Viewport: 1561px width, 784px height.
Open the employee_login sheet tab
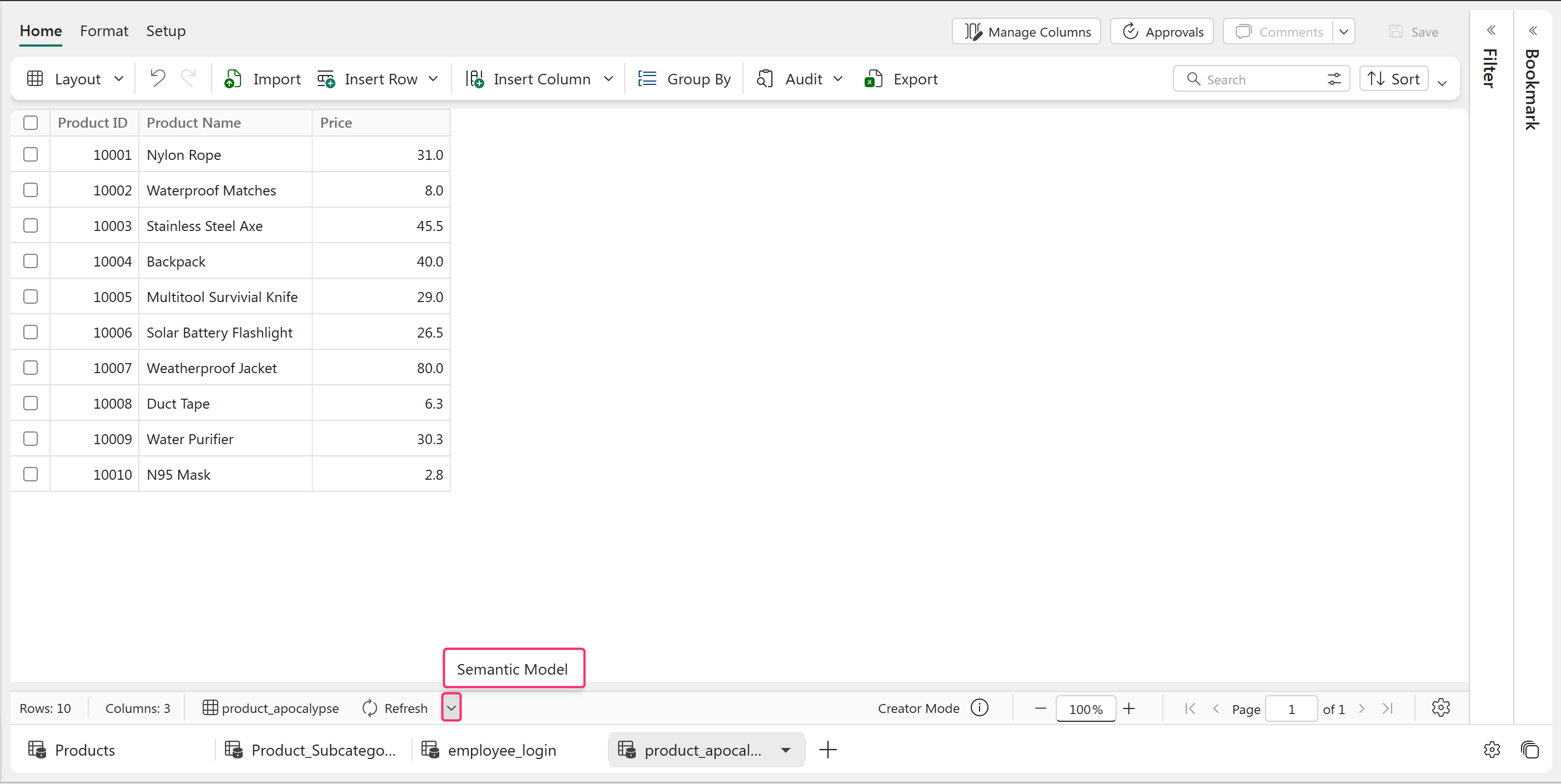[x=501, y=750]
